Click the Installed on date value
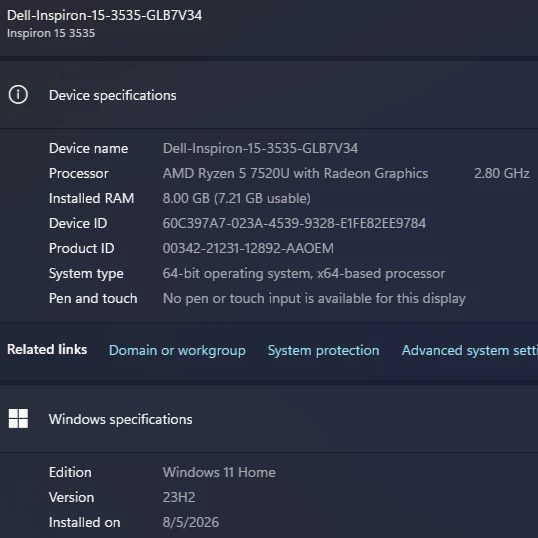 190,522
